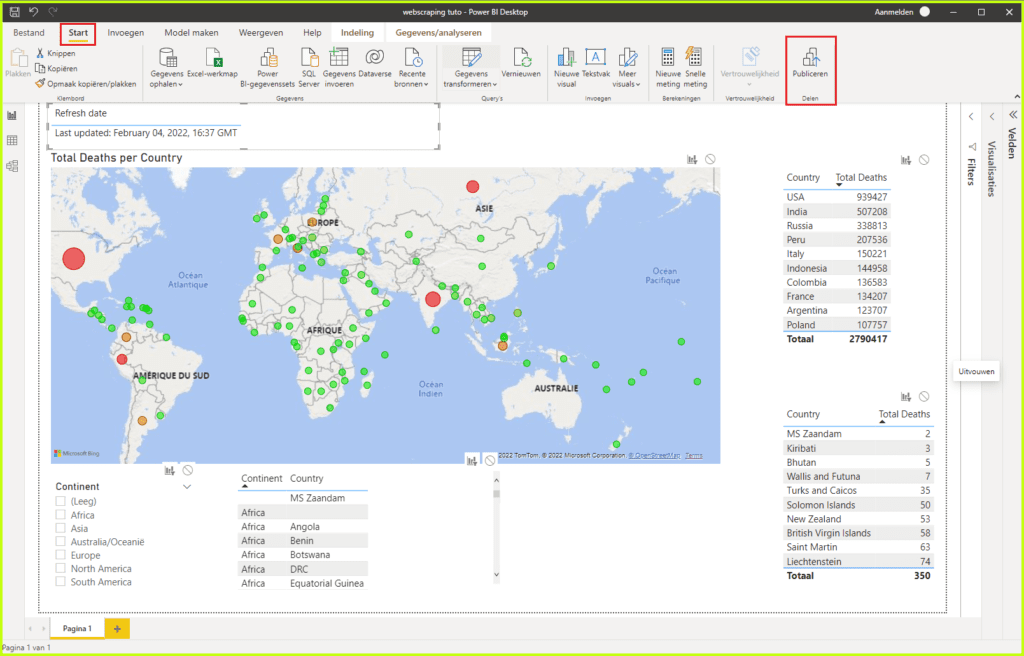Viewport: 1024px width, 656px height.
Task: Click the Gegevens invoeren table icon
Action: click(x=338, y=57)
